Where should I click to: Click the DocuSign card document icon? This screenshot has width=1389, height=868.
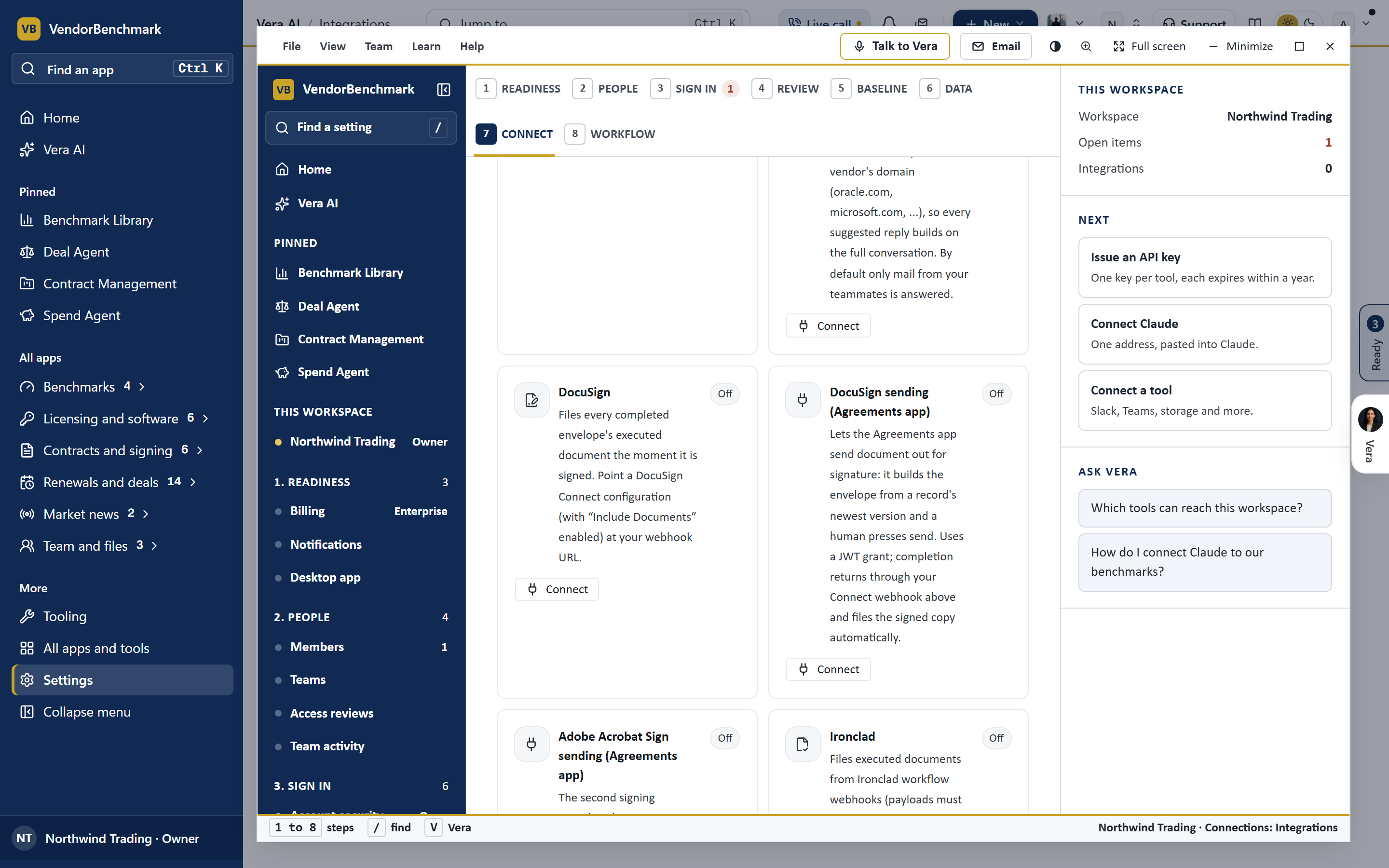pos(531,400)
